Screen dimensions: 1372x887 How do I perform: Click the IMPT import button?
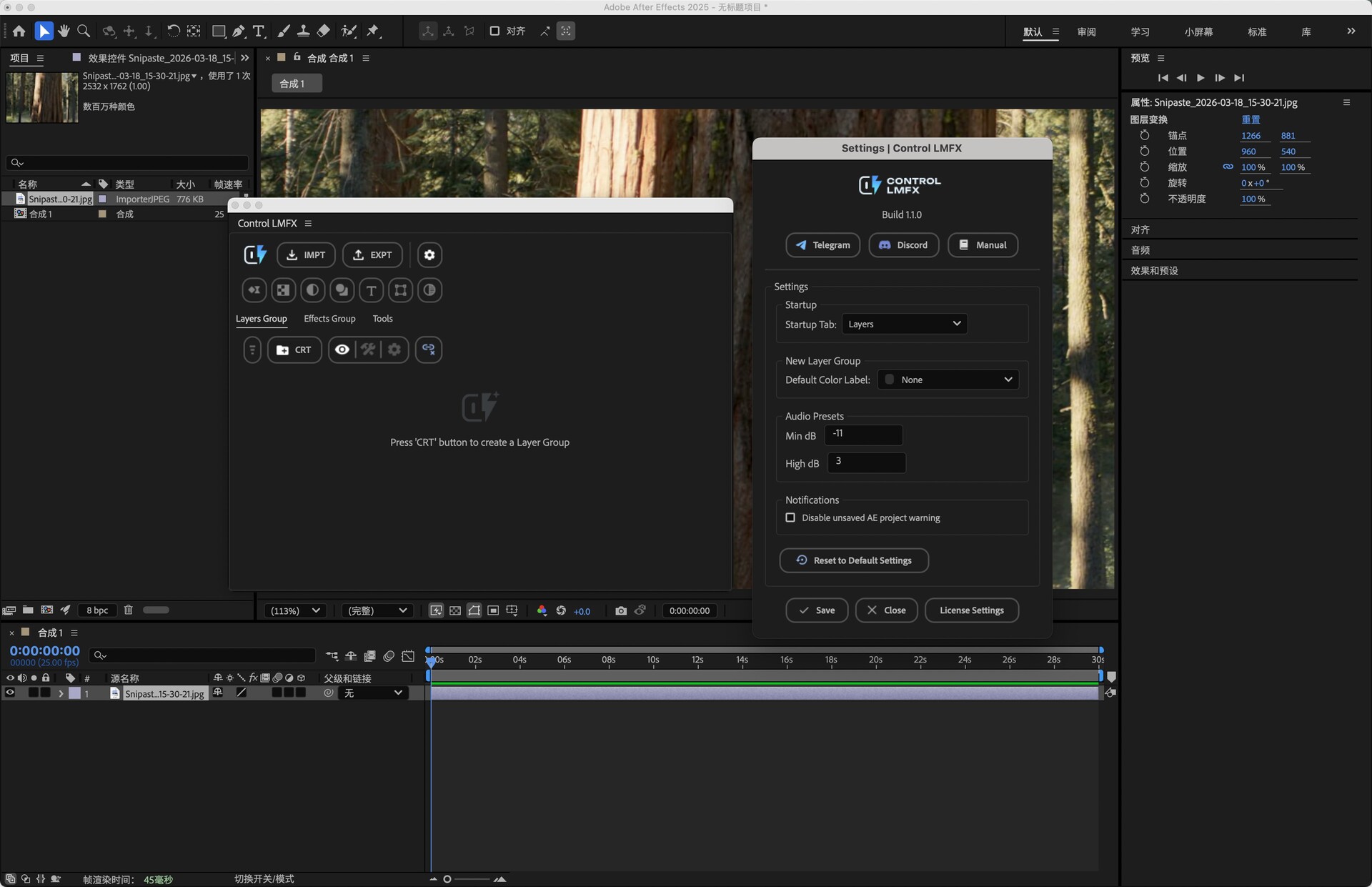click(306, 255)
